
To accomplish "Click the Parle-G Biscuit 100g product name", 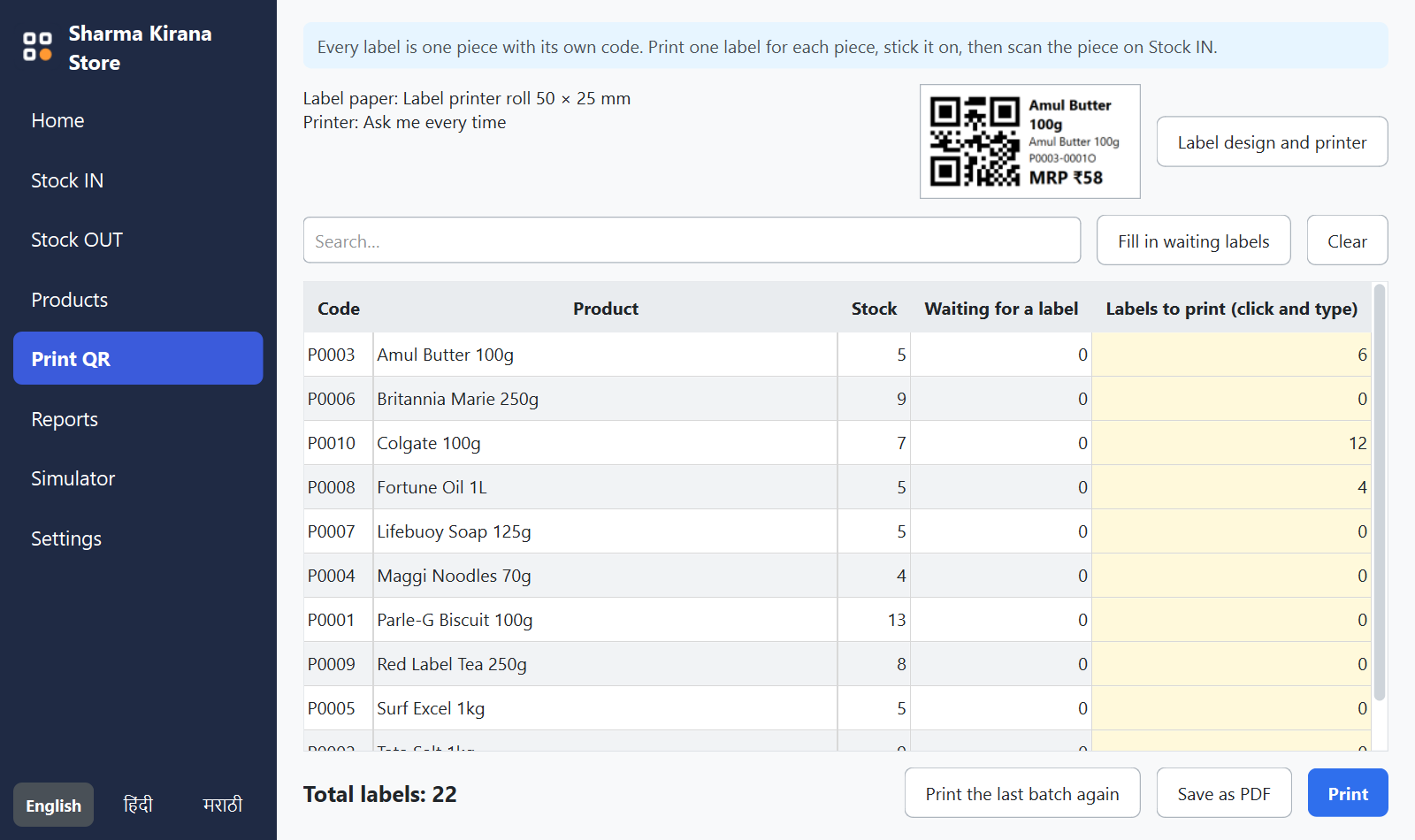I will (x=455, y=620).
